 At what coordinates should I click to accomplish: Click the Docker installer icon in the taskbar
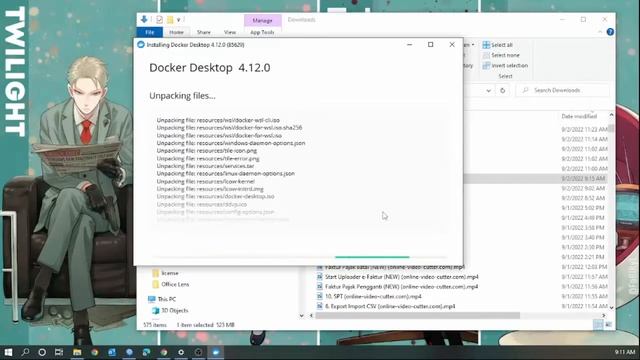pyautogui.click(x=216, y=352)
